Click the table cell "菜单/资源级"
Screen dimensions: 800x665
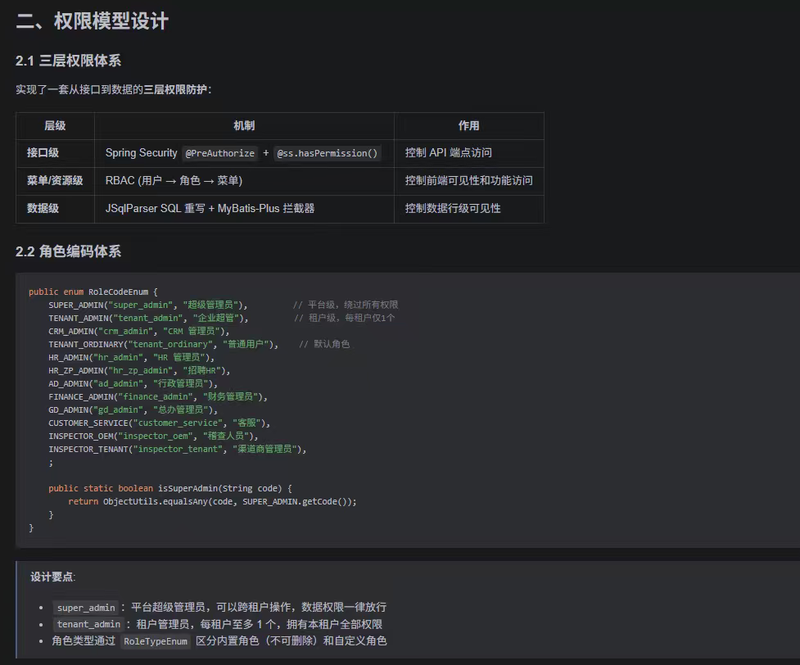click(55, 181)
